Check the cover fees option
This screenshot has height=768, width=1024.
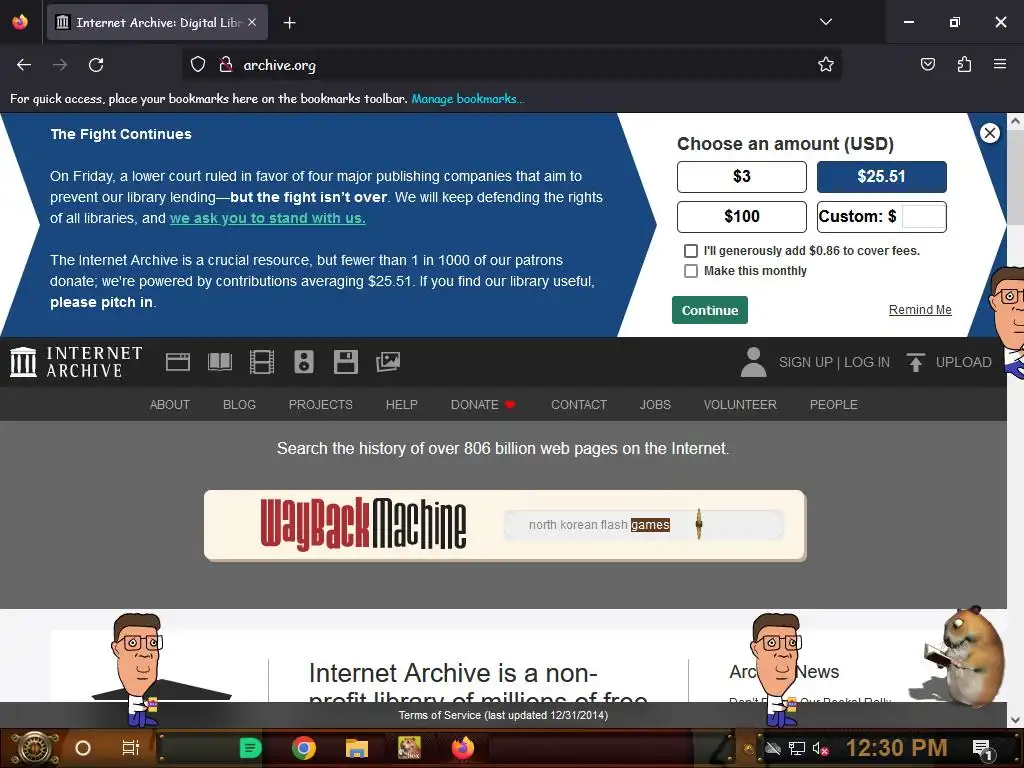pos(690,251)
